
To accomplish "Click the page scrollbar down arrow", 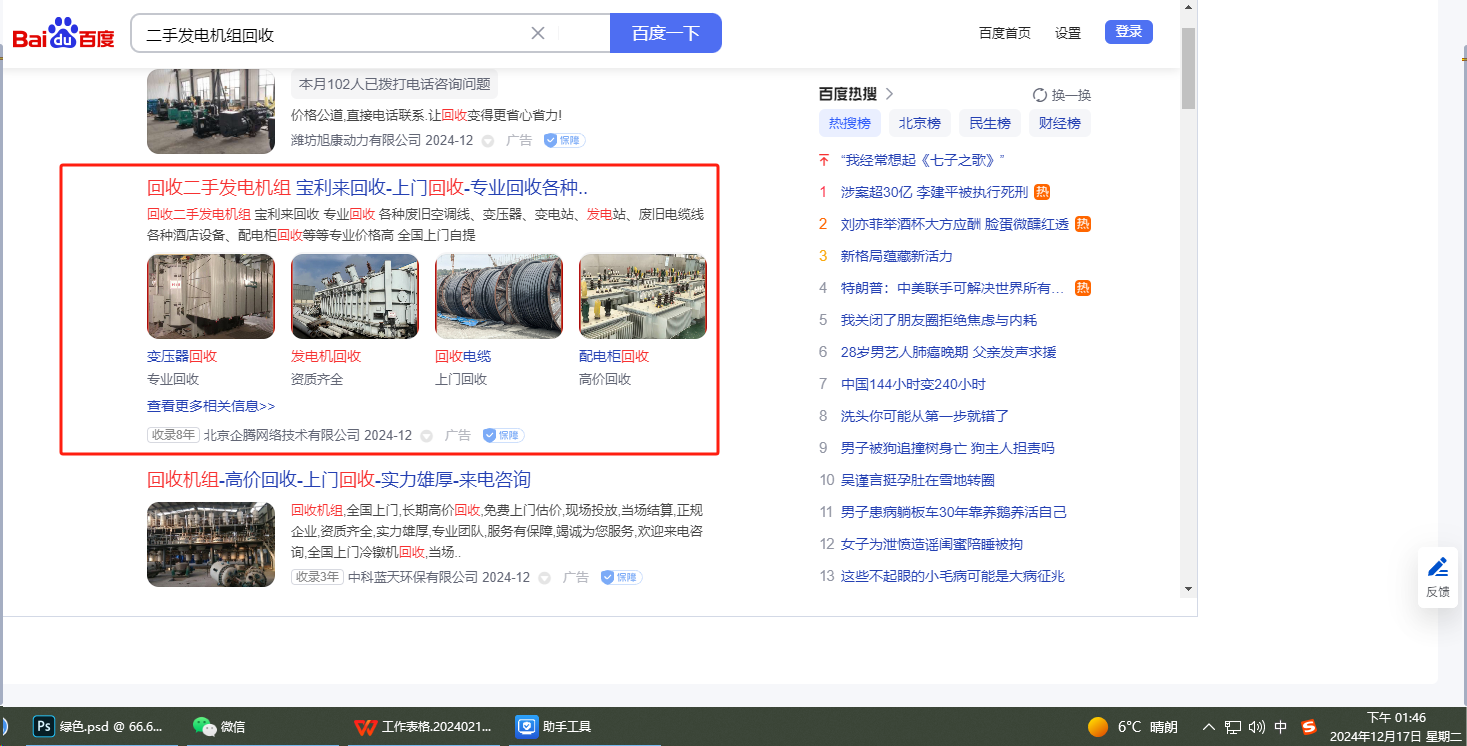I will tap(1188, 588).
